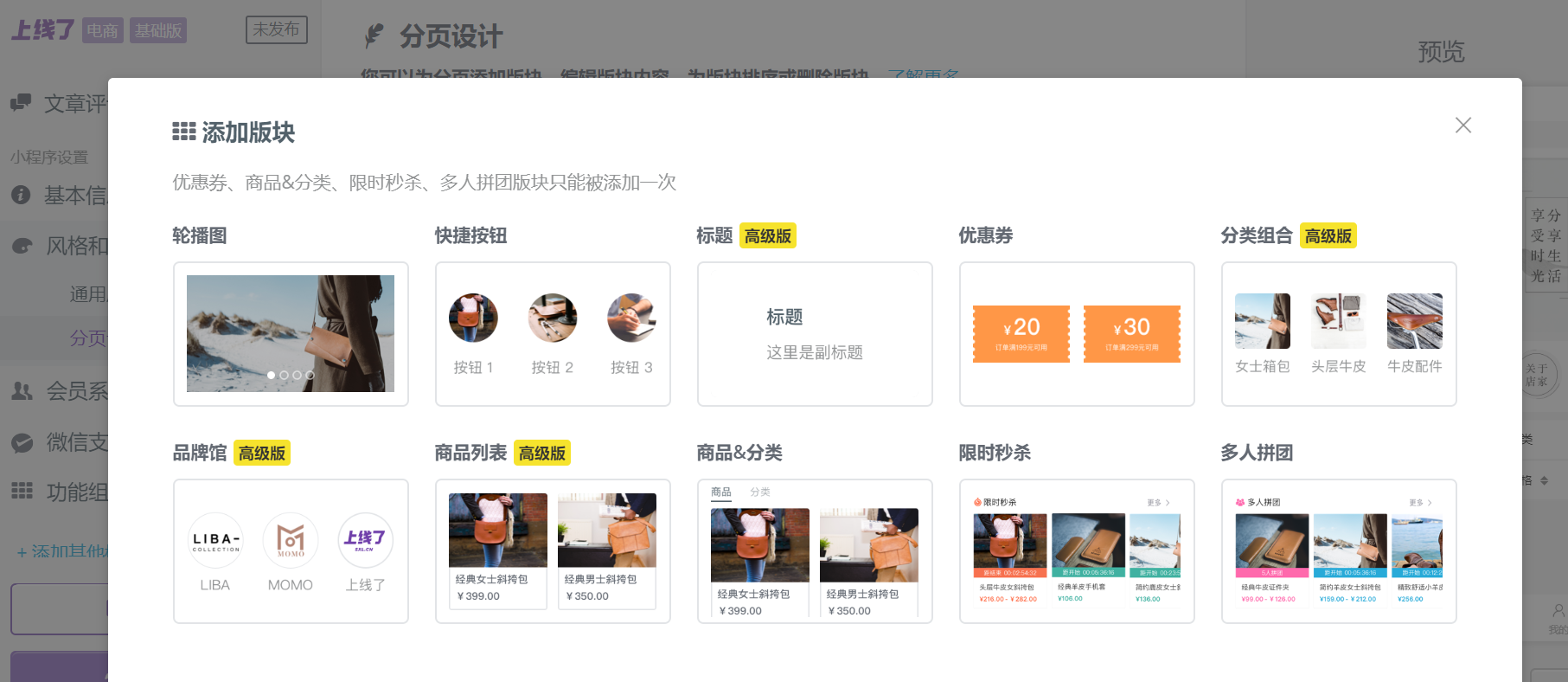
Task: Click the carousel image in 轮播图 preview
Action: 291,334
